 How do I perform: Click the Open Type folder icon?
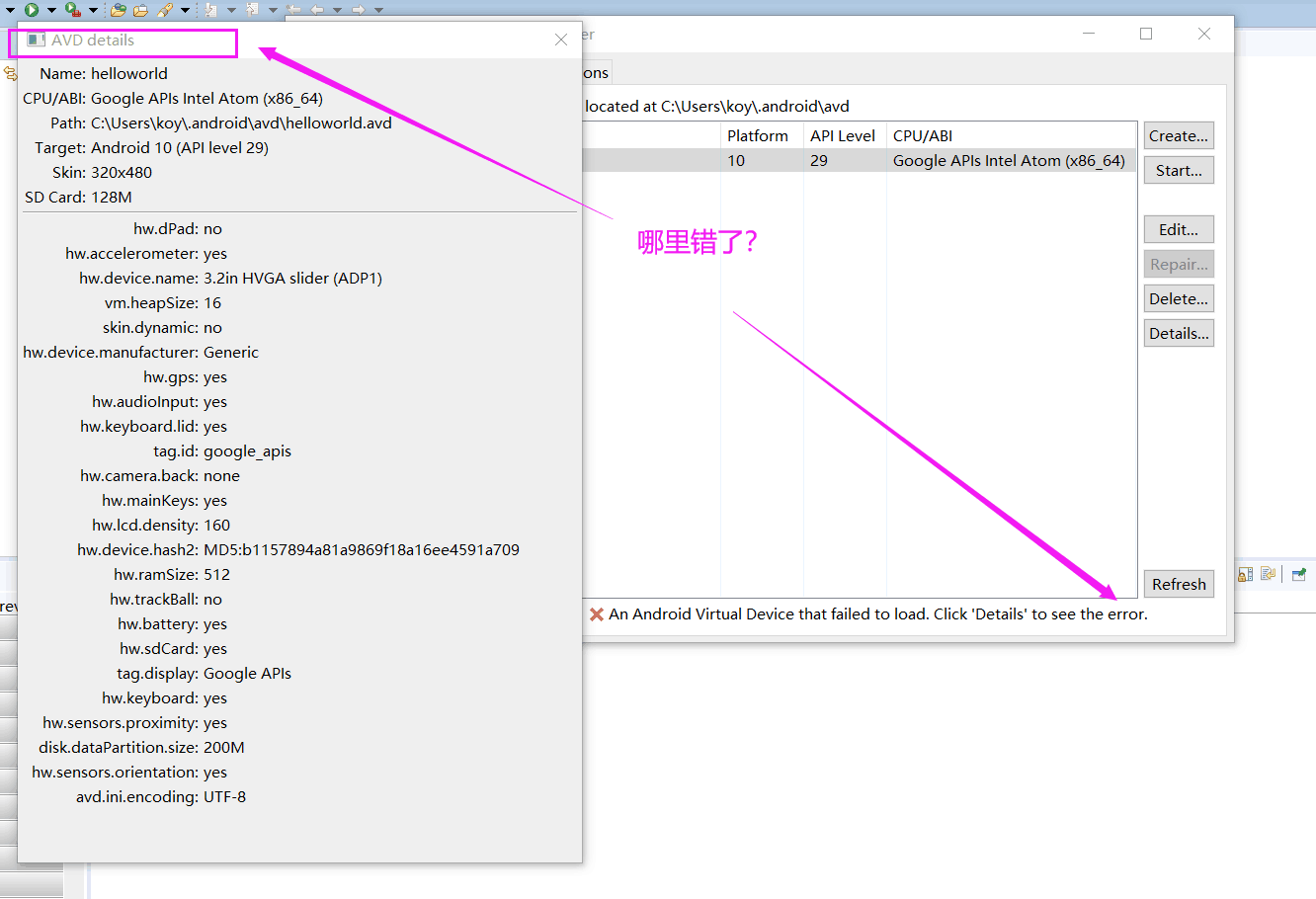(118, 10)
